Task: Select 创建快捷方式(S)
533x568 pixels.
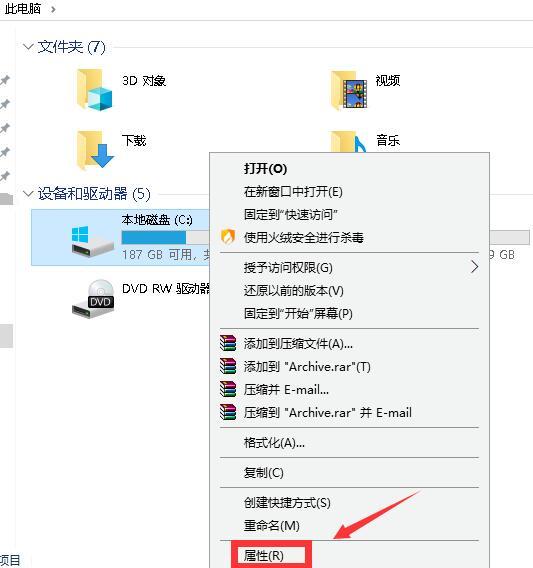Action: [287, 503]
